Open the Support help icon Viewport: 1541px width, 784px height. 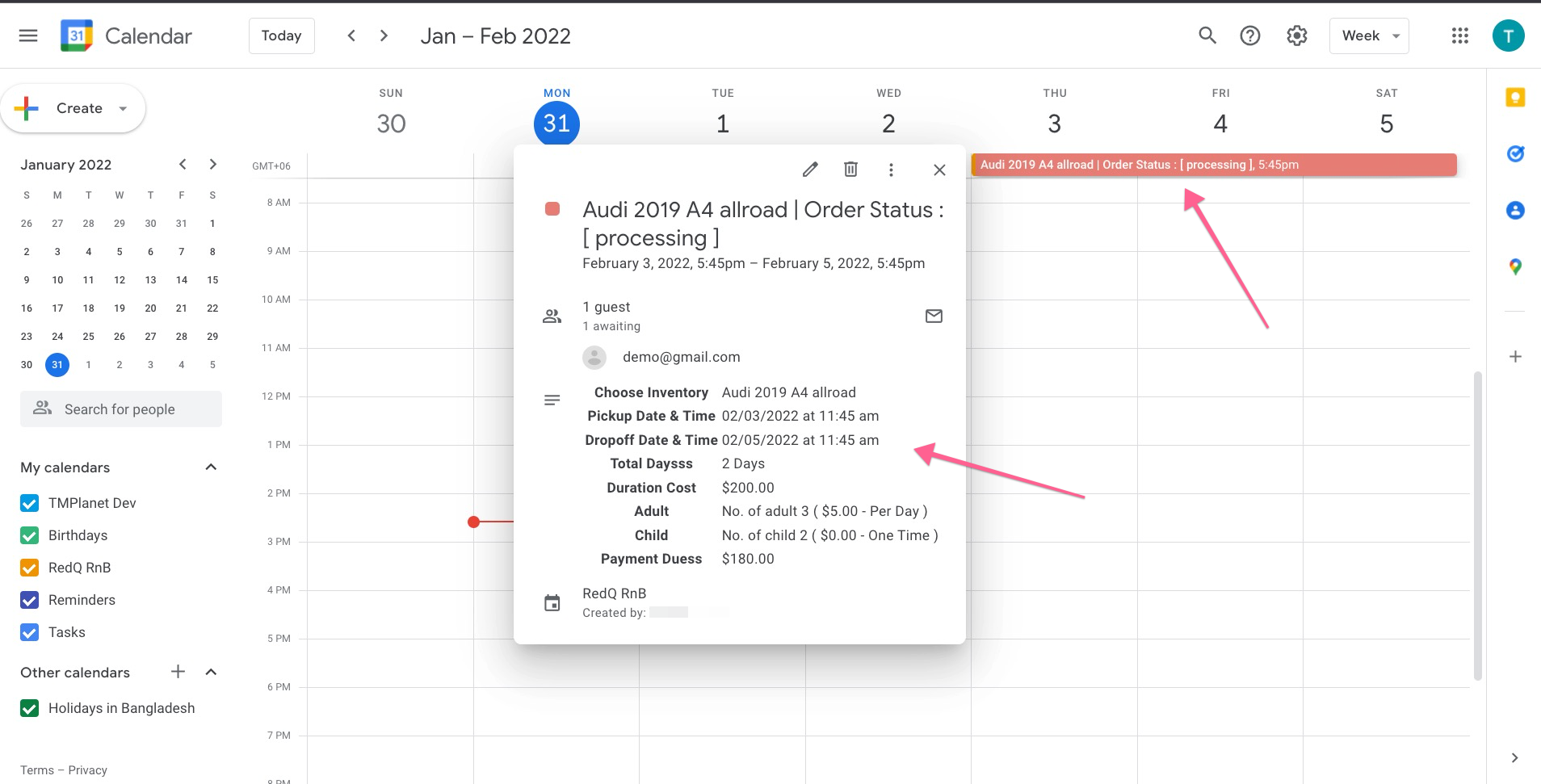[1250, 36]
